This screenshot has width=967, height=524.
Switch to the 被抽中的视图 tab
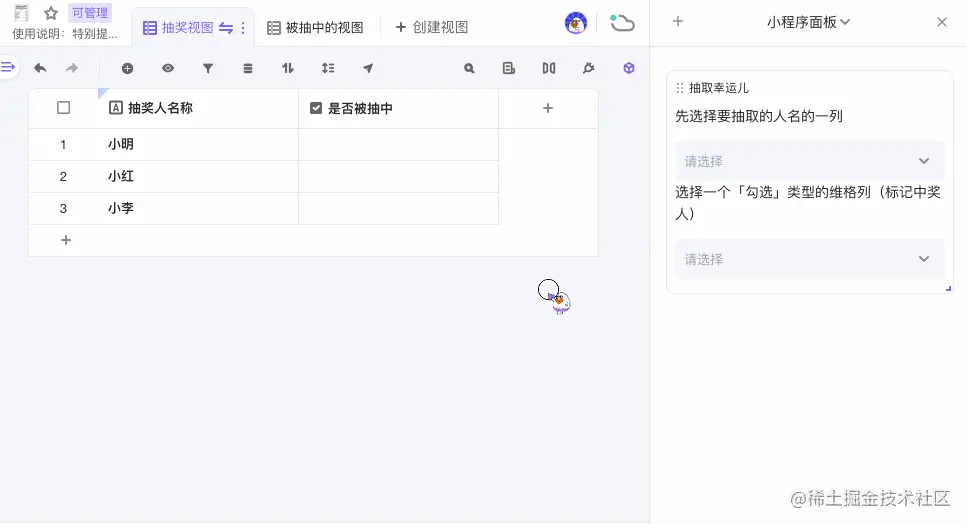coord(315,28)
